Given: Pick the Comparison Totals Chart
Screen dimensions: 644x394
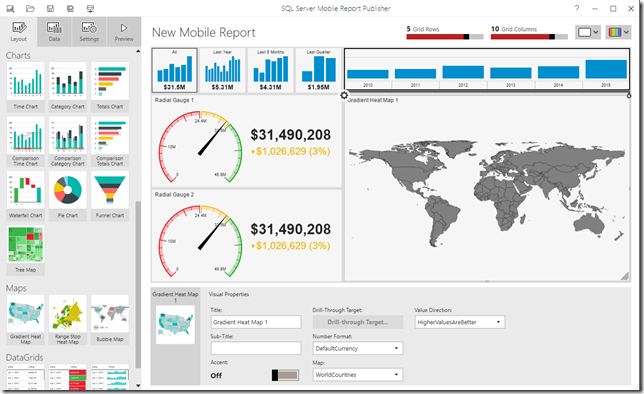Looking at the screenshot, I should click(110, 142).
